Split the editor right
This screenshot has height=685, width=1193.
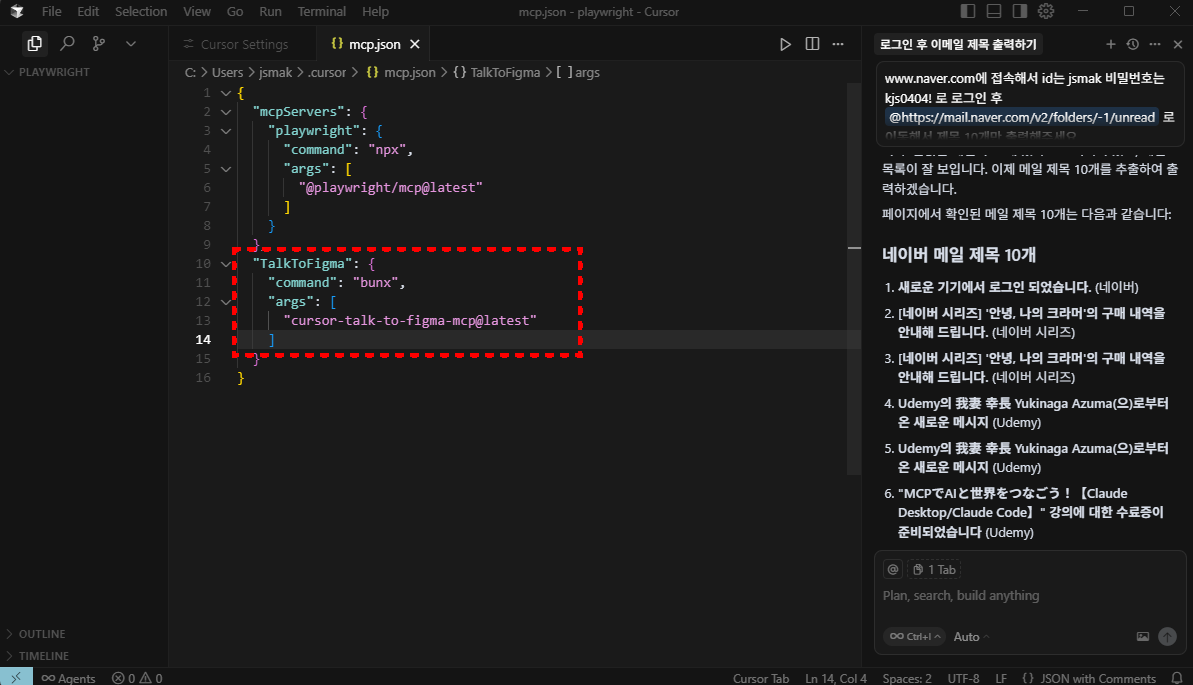pos(813,44)
